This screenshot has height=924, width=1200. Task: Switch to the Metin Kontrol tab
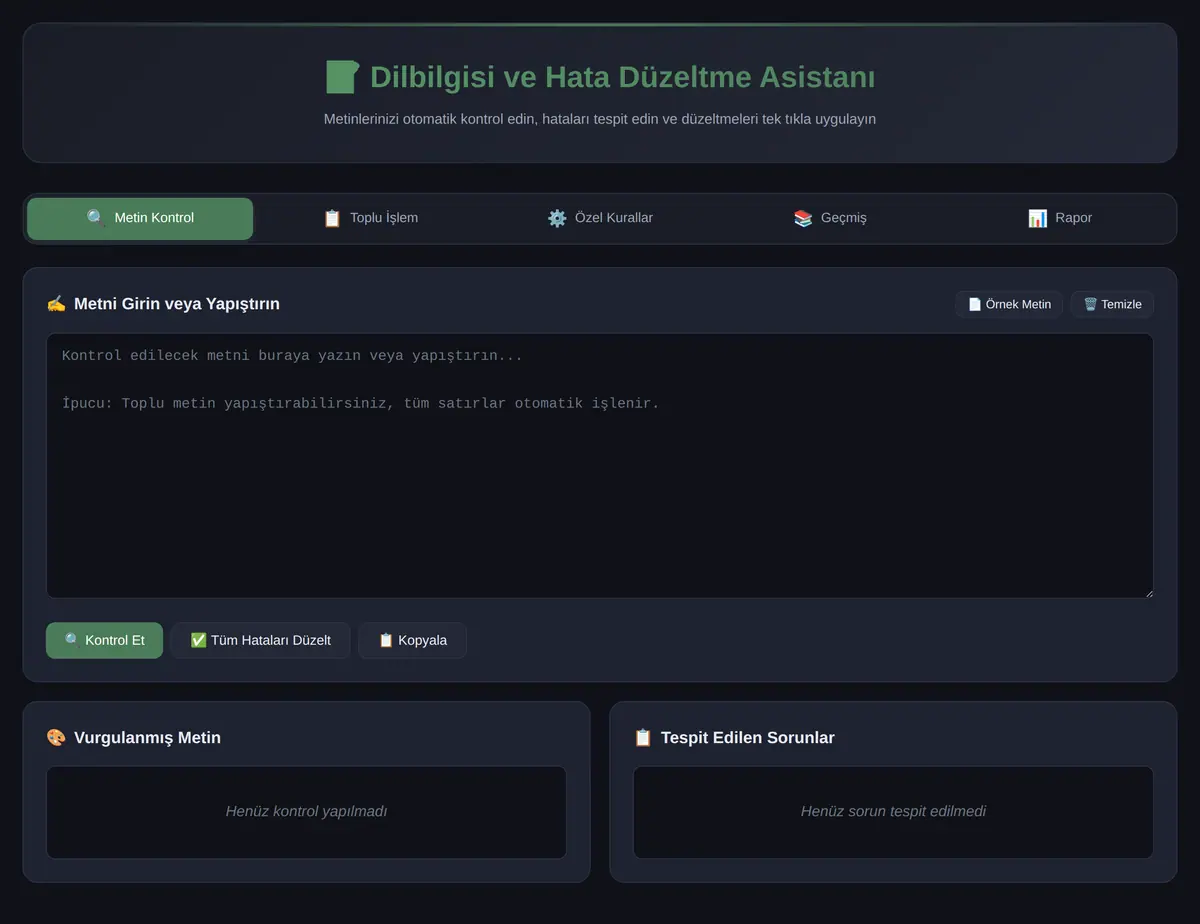point(140,218)
